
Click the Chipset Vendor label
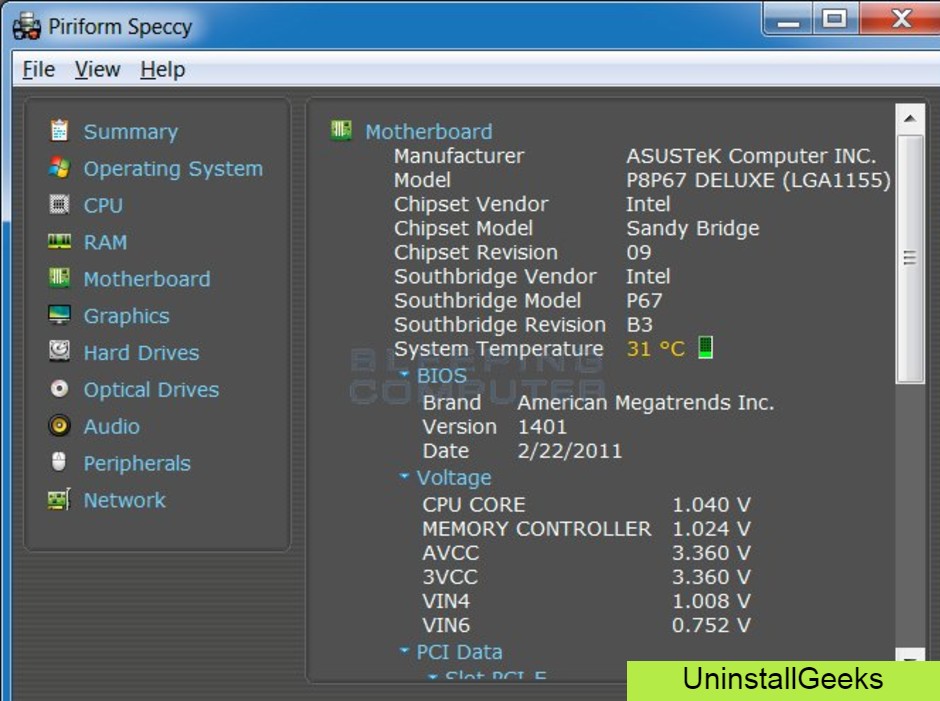pos(471,204)
